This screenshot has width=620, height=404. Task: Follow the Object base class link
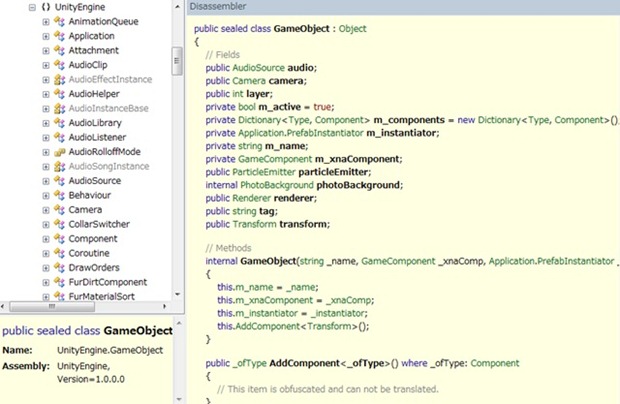point(352,28)
